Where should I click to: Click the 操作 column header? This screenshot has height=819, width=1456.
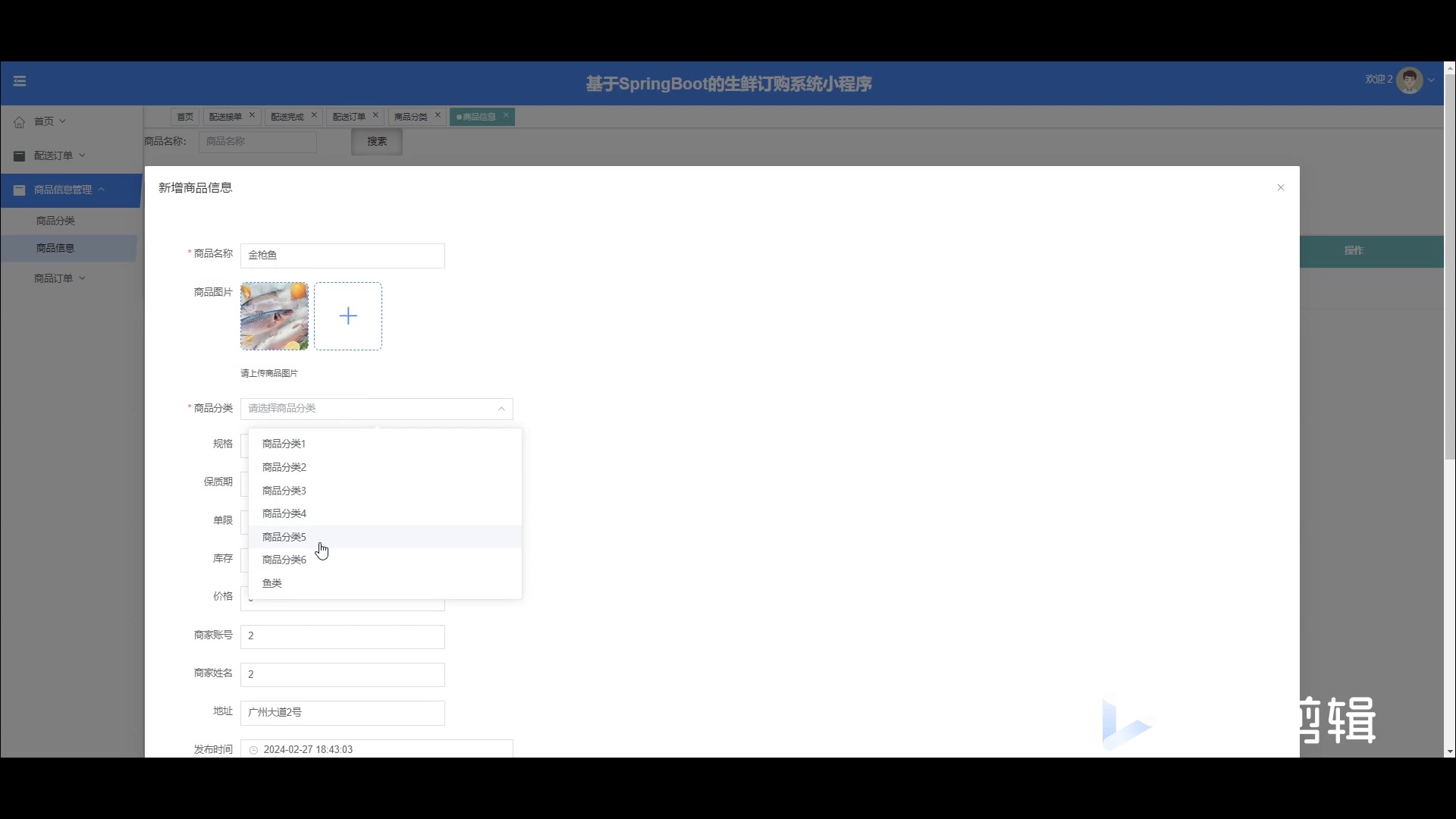tap(1354, 251)
